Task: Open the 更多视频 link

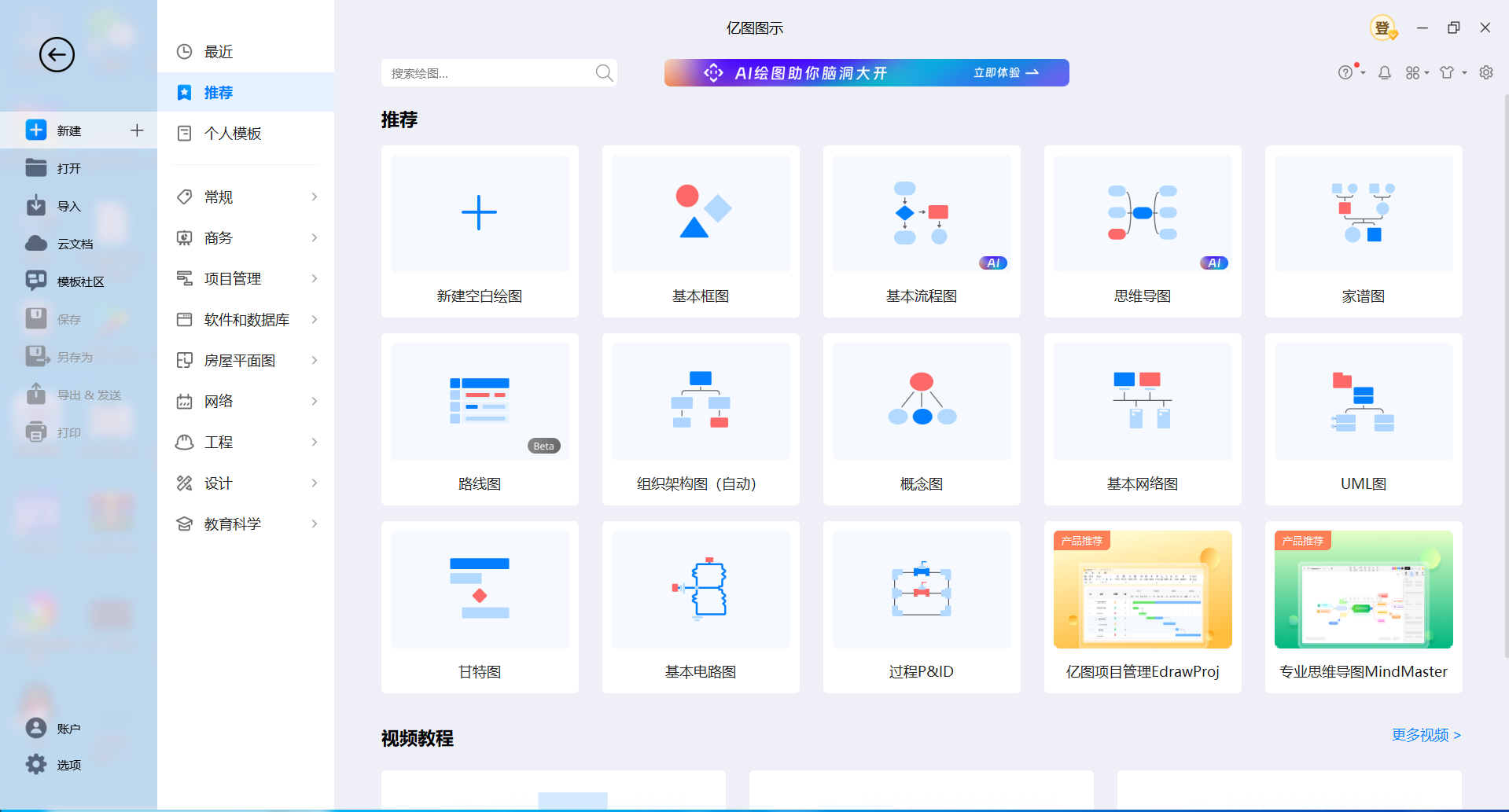Action: pos(1426,735)
